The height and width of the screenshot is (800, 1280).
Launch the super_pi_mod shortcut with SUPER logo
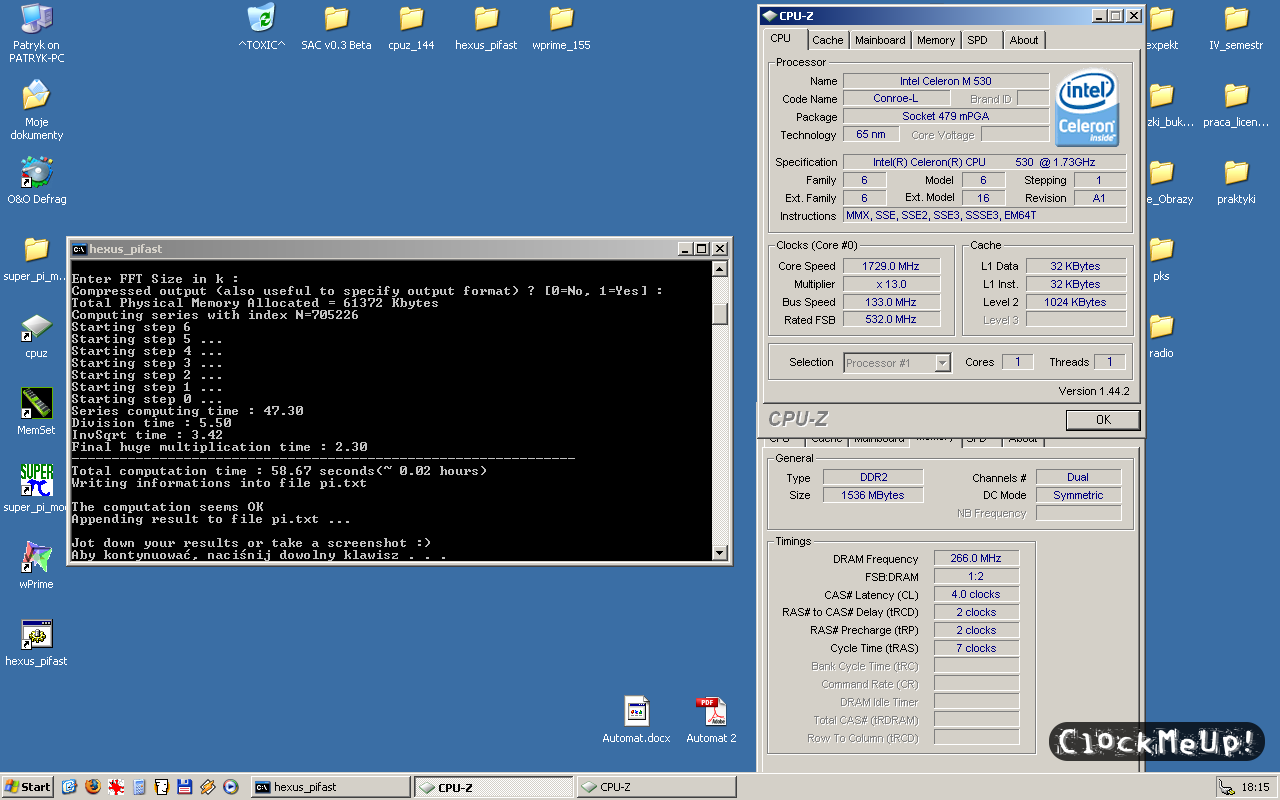(36, 489)
